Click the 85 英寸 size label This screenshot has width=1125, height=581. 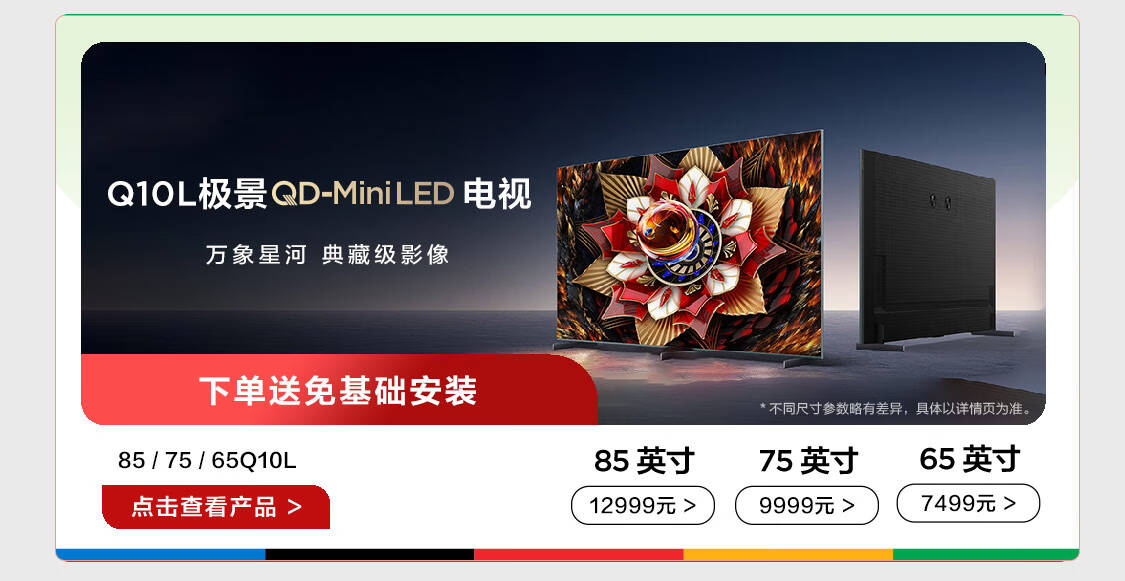(x=644, y=460)
